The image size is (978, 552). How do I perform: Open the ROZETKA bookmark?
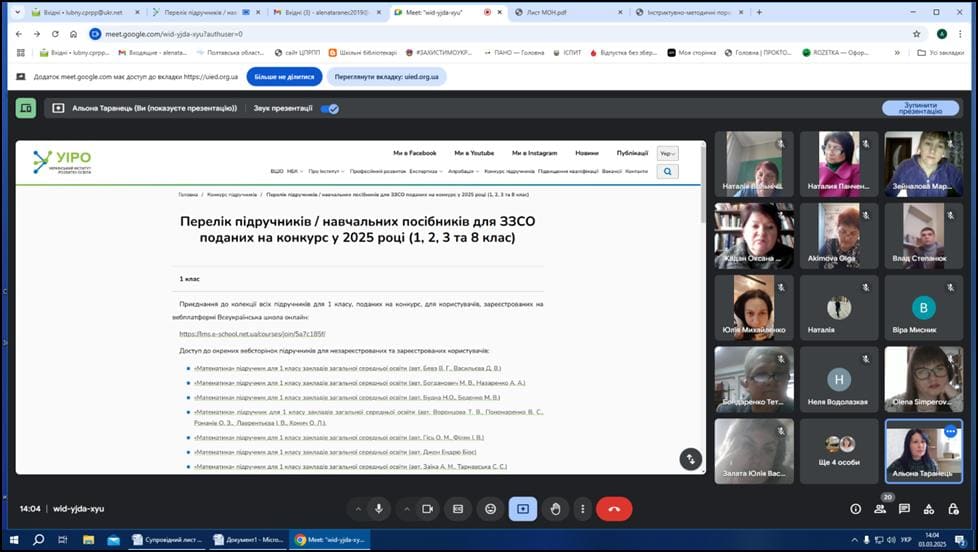836,52
